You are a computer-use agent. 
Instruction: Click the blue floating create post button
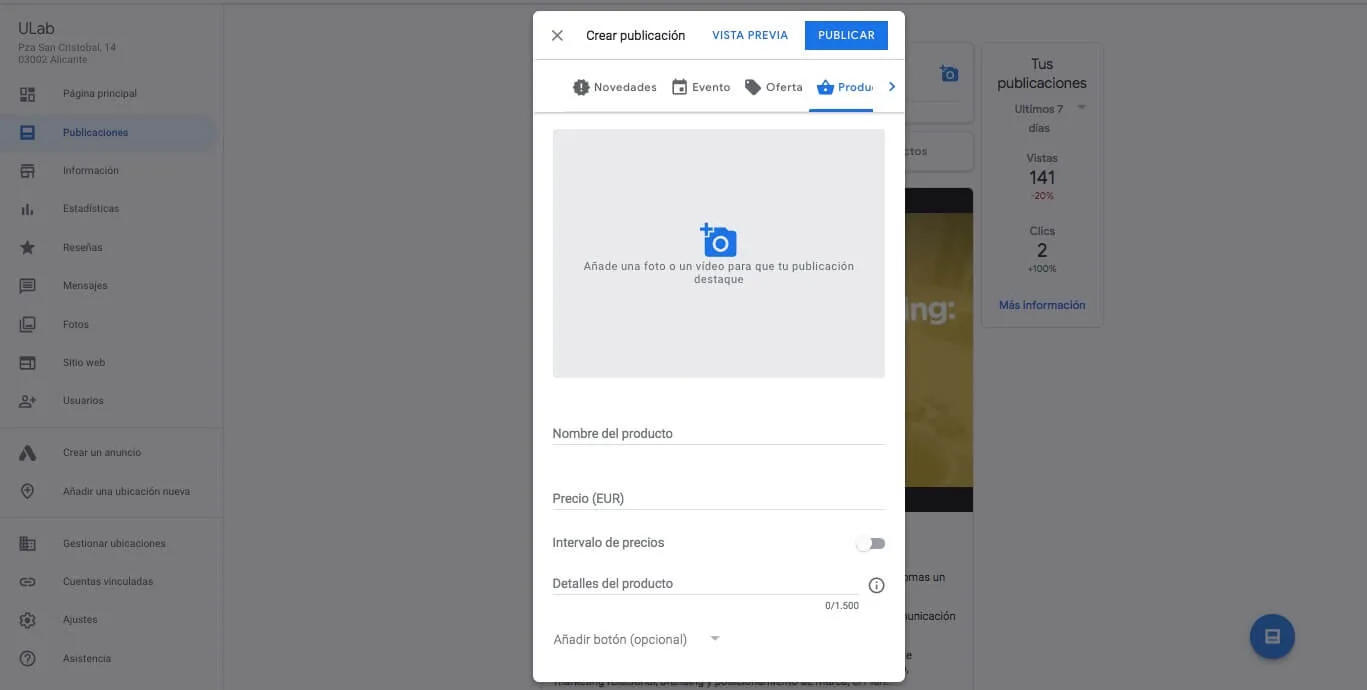(x=1272, y=636)
